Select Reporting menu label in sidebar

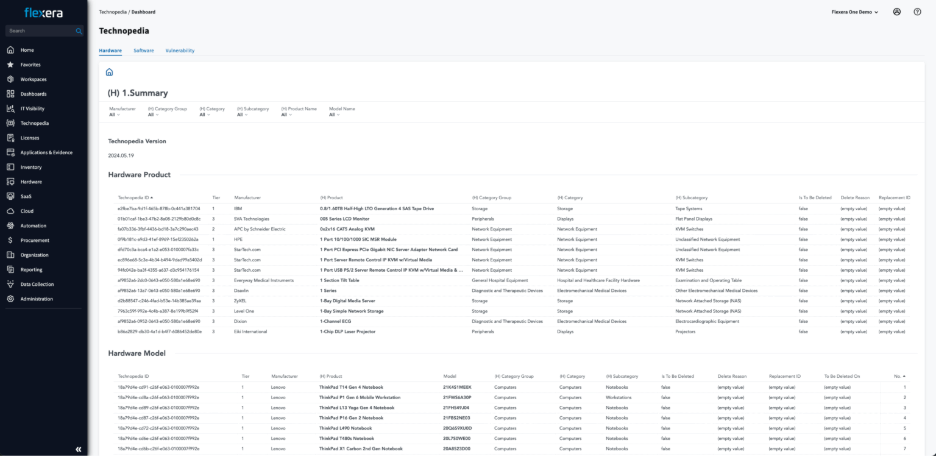point(31,269)
